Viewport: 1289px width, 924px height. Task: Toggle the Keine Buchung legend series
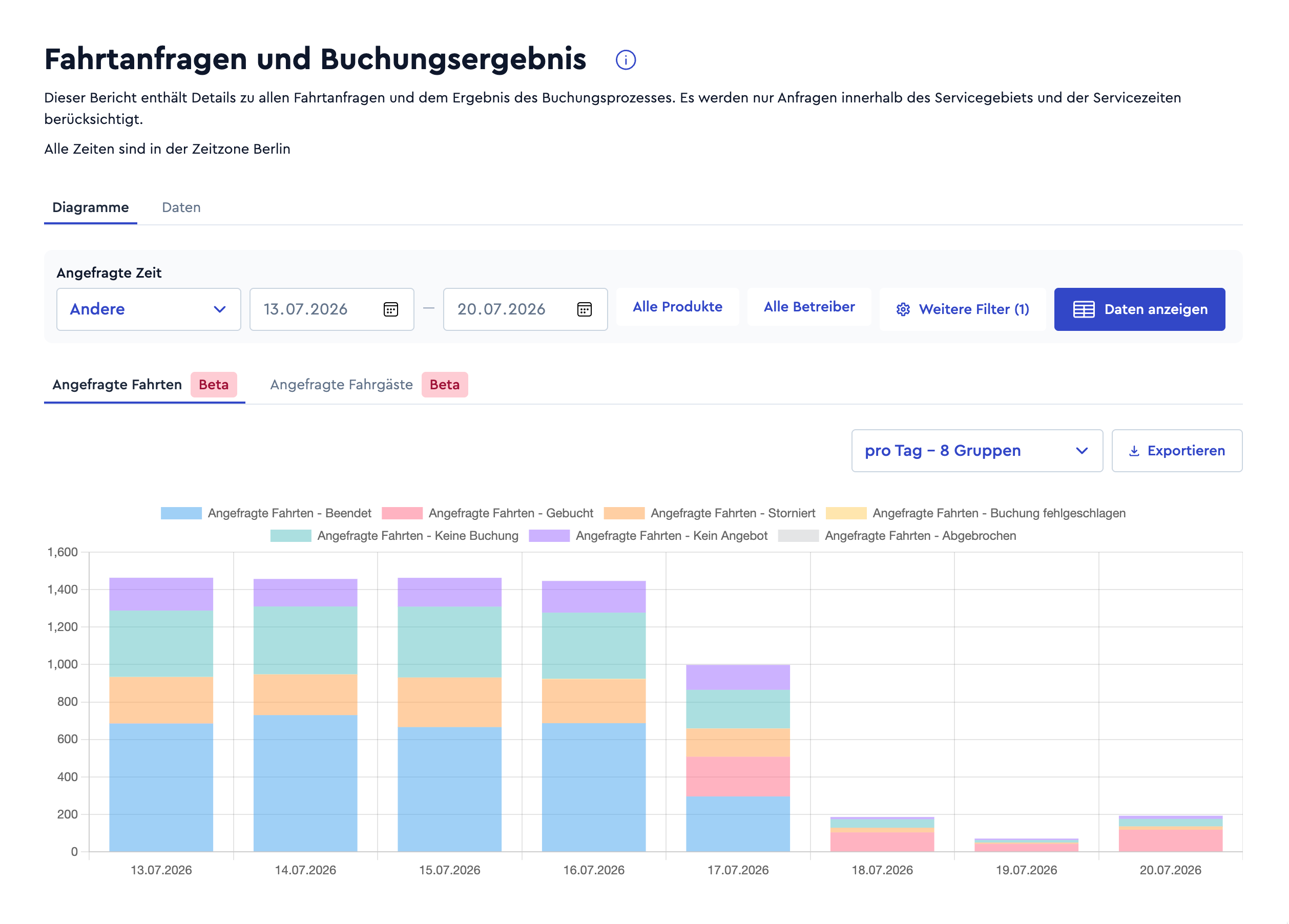394,536
